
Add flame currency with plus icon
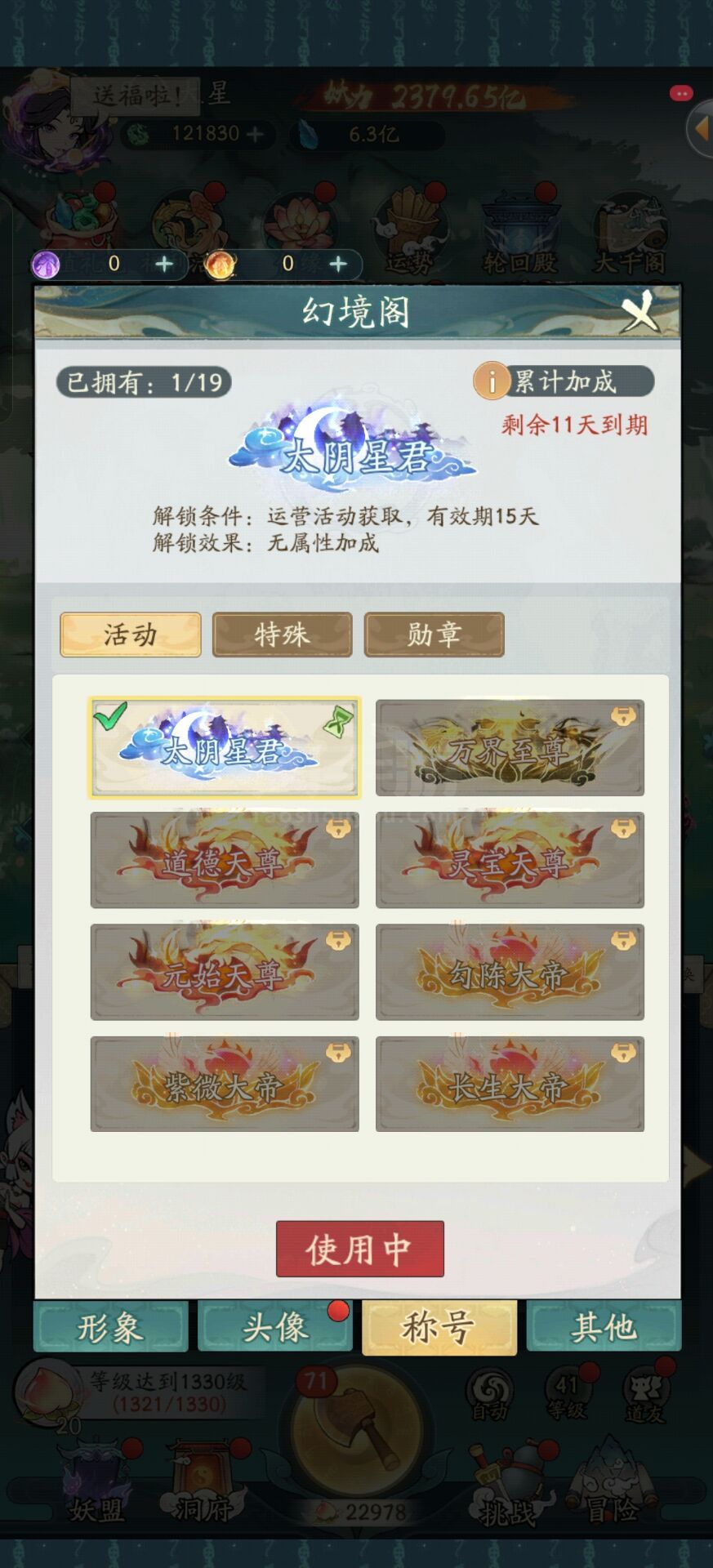click(x=338, y=264)
